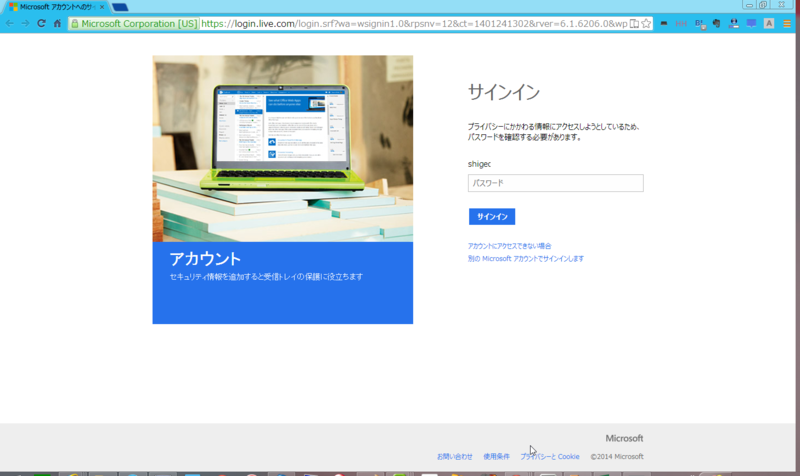Select the Microsoft アカウント browser tab

pos(55,7)
